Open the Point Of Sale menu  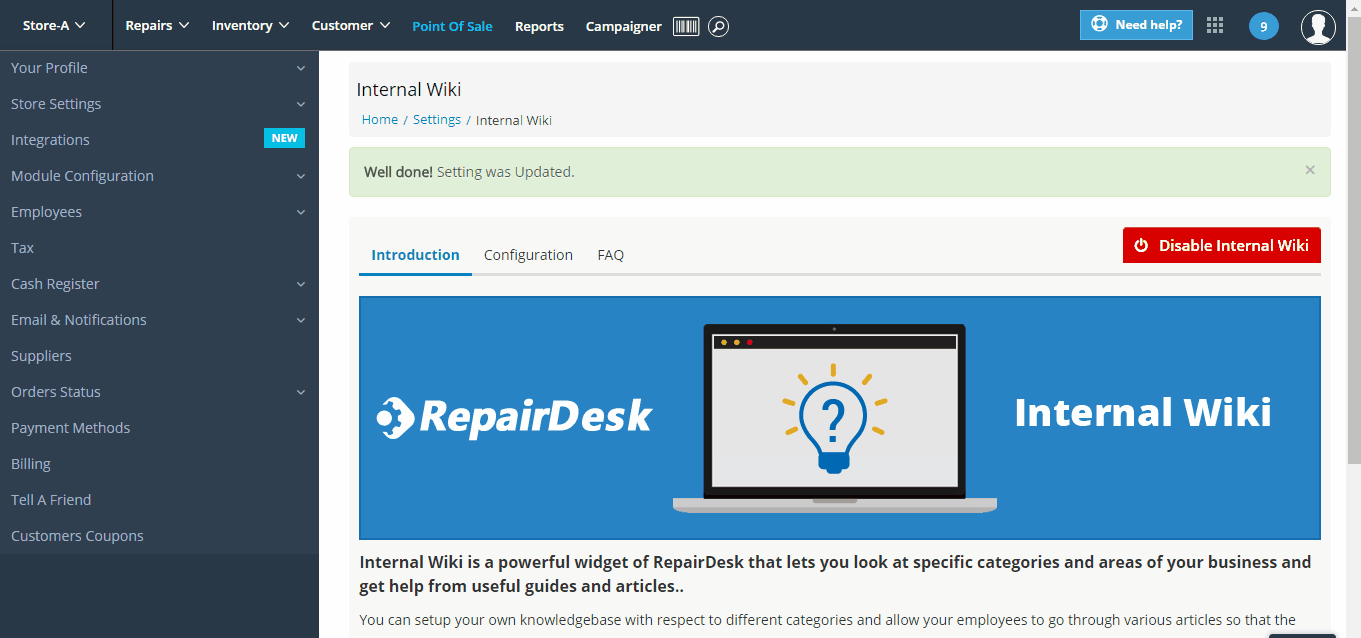(x=452, y=26)
